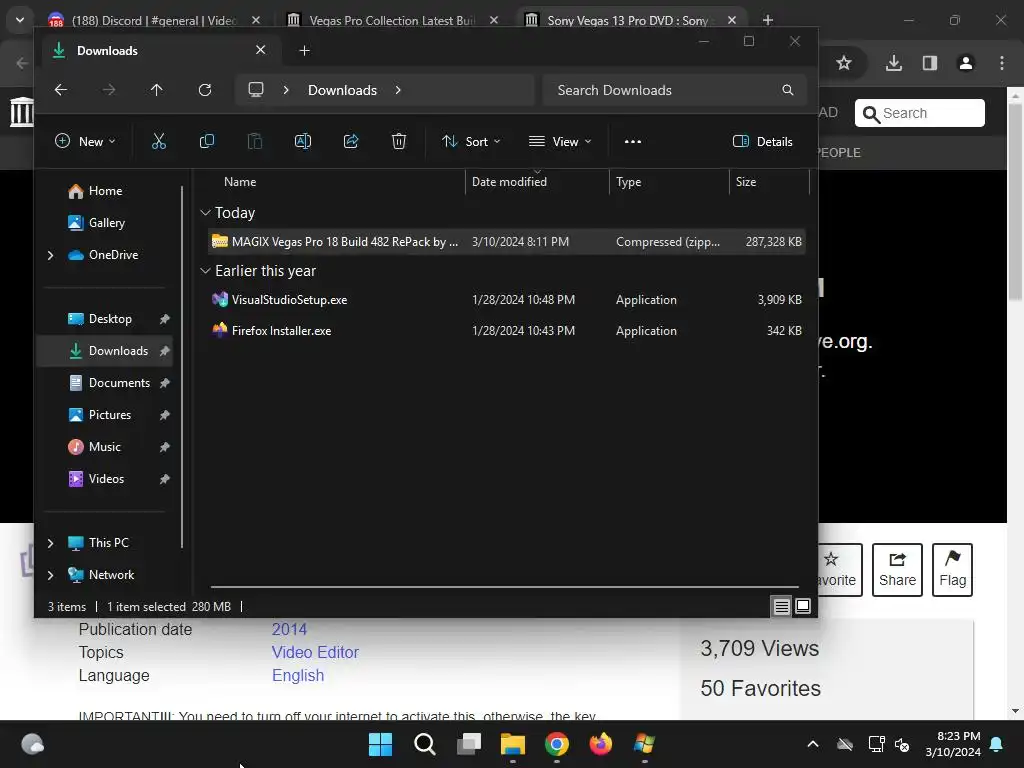
Task: Open the Windows Start menu
Action: point(380,744)
